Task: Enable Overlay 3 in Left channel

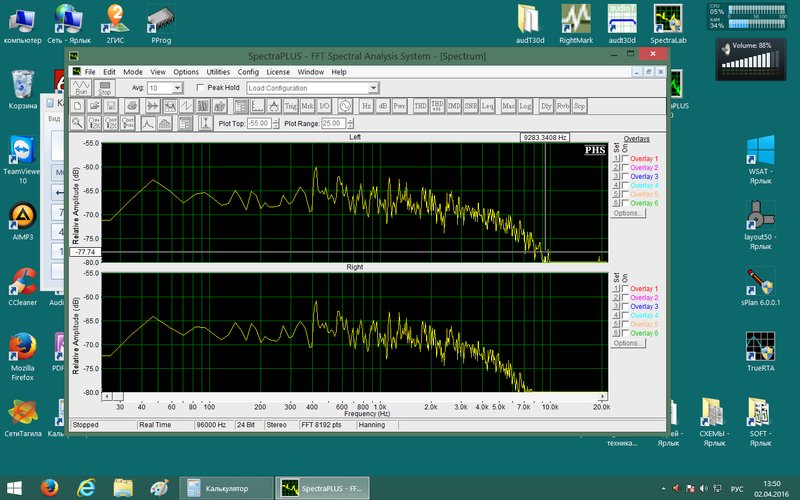Action: click(x=625, y=177)
